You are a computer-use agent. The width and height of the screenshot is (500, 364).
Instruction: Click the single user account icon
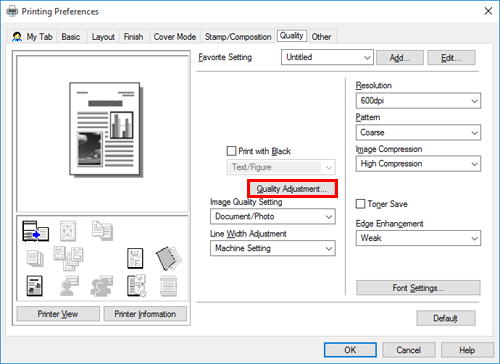click(x=69, y=286)
